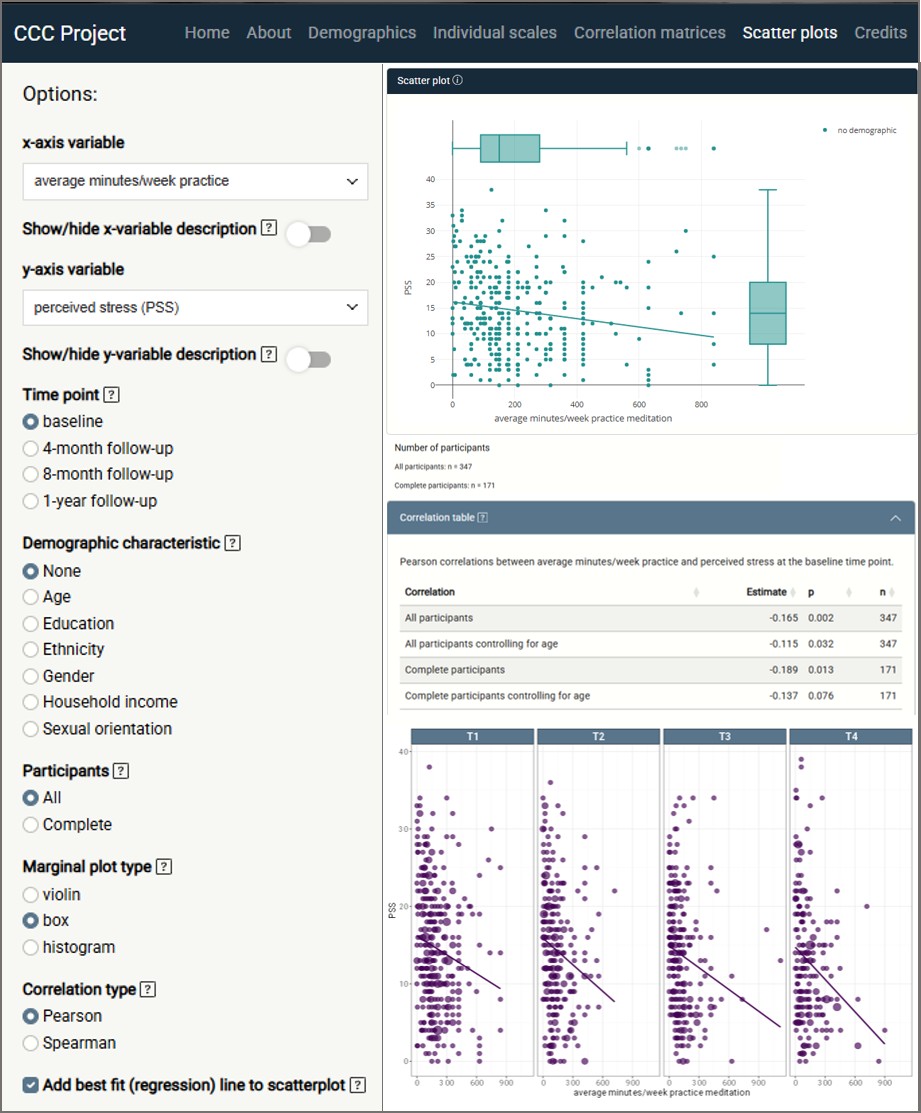
Task: Collapse the Correlation table panel
Action: pos(895,518)
